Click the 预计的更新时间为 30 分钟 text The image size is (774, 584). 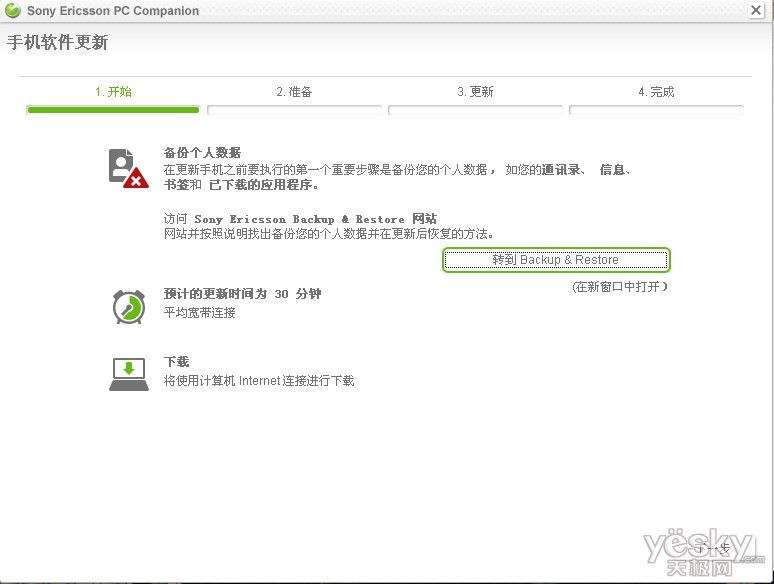click(x=242, y=294)
